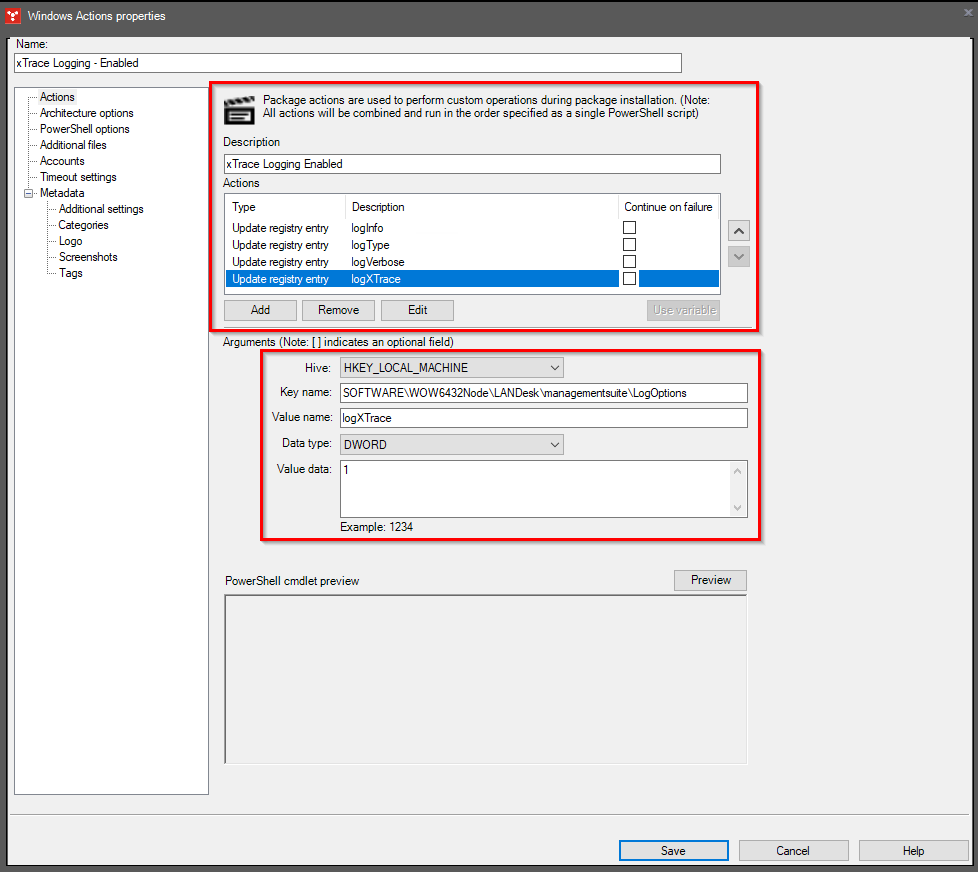Open the Screenshots metadata item

point(88,257)
